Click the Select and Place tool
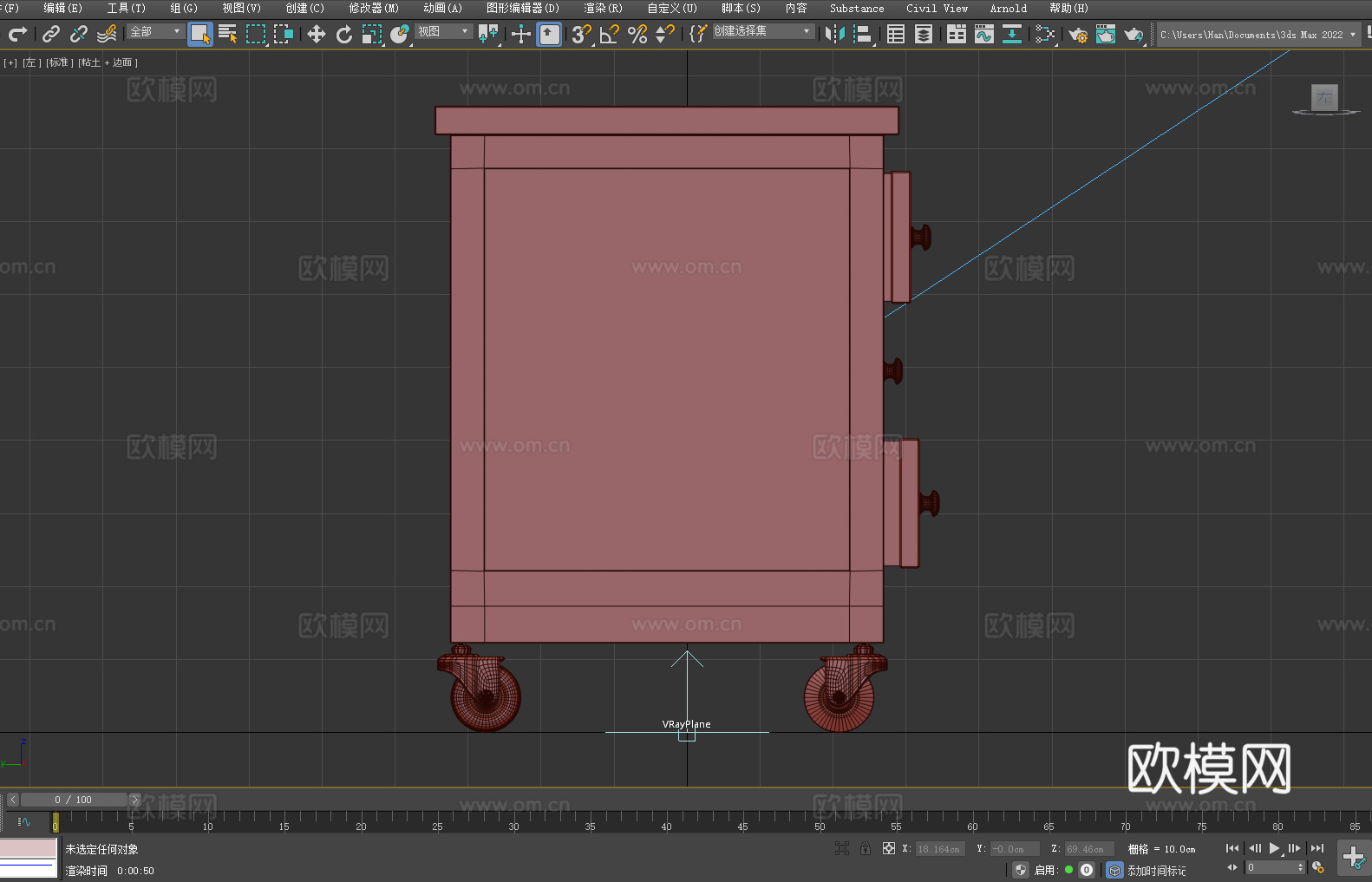Viewport: 1372px width, 882px height. pyautogui.click(x=400, y=34)
